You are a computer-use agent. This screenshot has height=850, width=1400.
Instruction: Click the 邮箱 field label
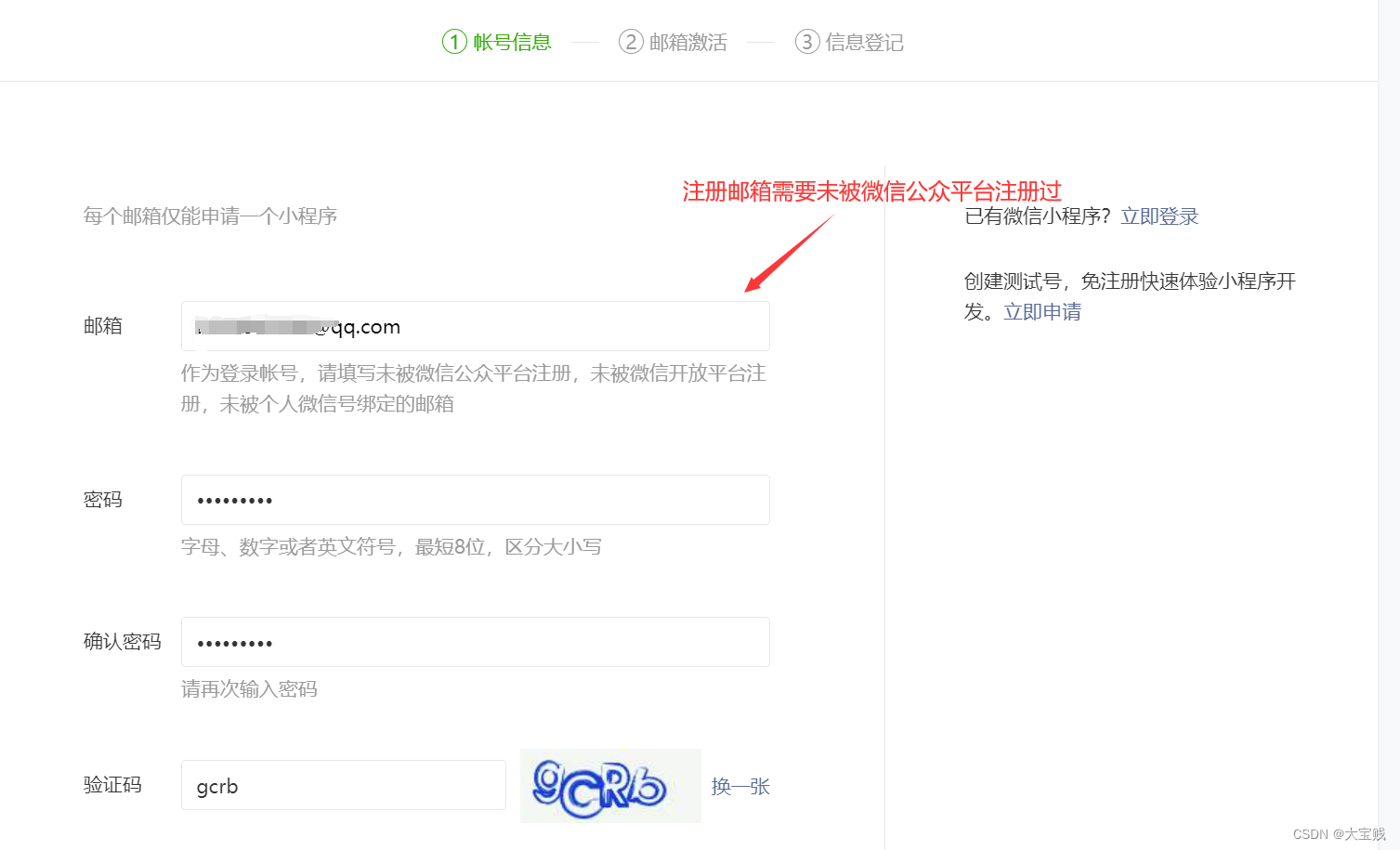pos(103,326)
